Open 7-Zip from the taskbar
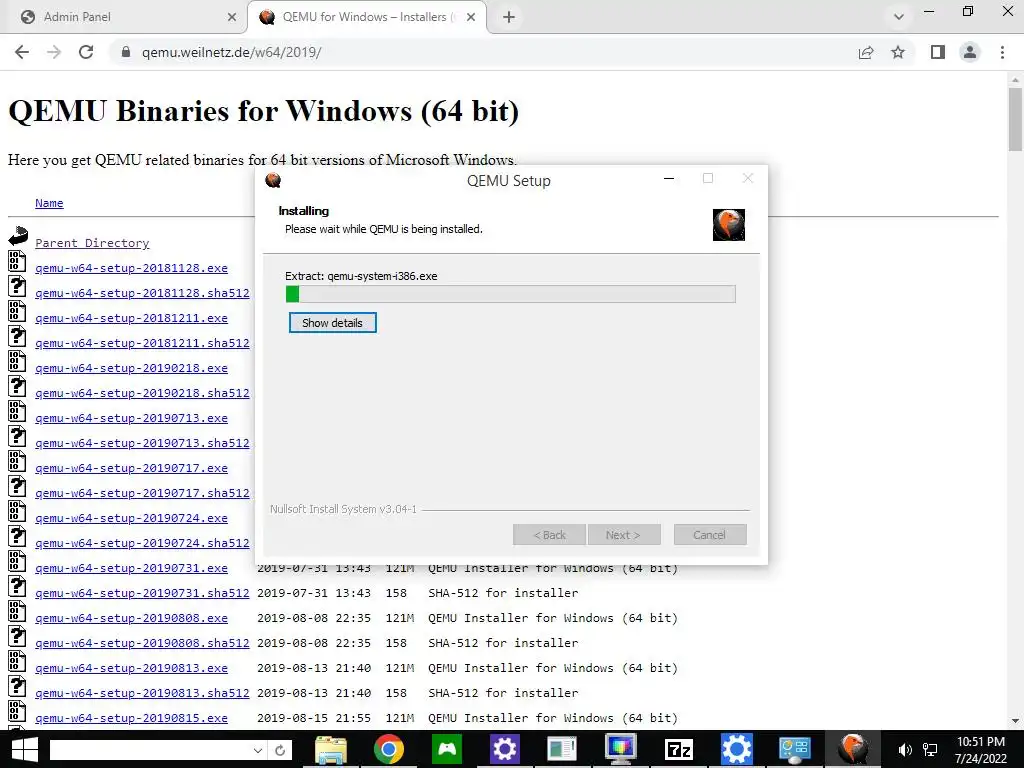This screenshot has width=1024, height=768. (x=679, y=750)
